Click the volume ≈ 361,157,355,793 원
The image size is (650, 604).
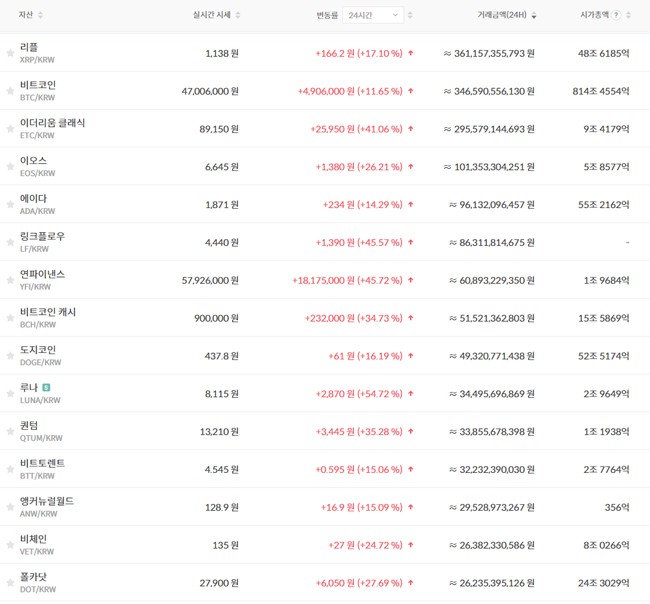(489, 53)
